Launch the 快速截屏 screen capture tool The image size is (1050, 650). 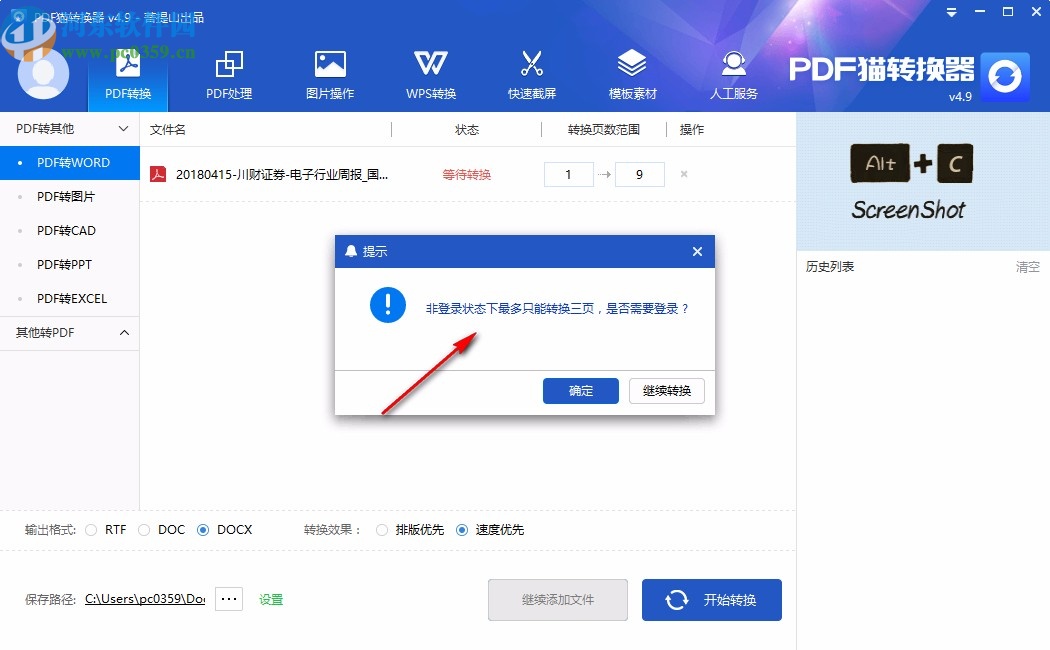click(x=531, y=72)
